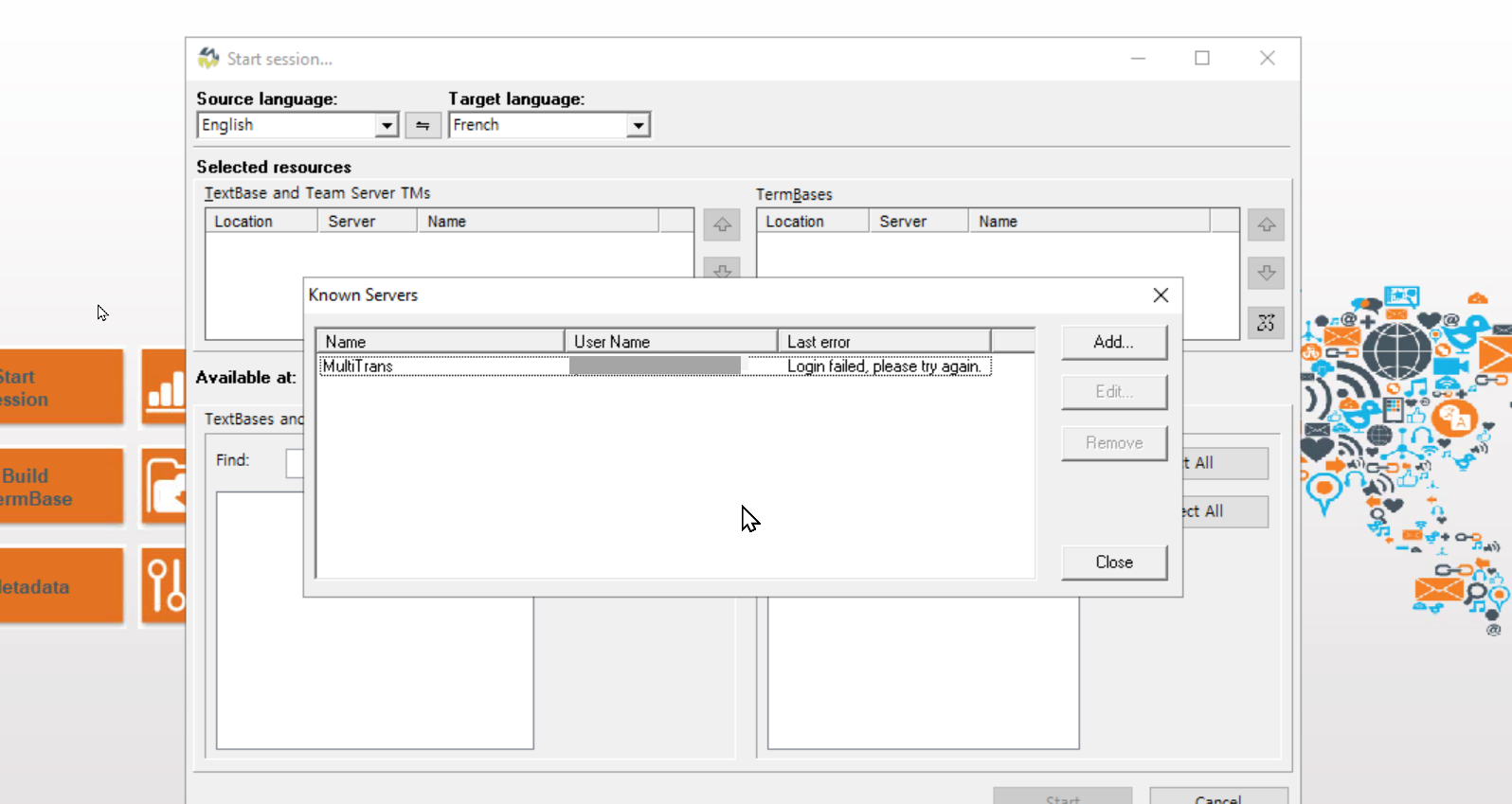This screenshot has height=804, width=1512.
Task: Move selected TermBase down arrow
Action: click(x=1266, y=274)
